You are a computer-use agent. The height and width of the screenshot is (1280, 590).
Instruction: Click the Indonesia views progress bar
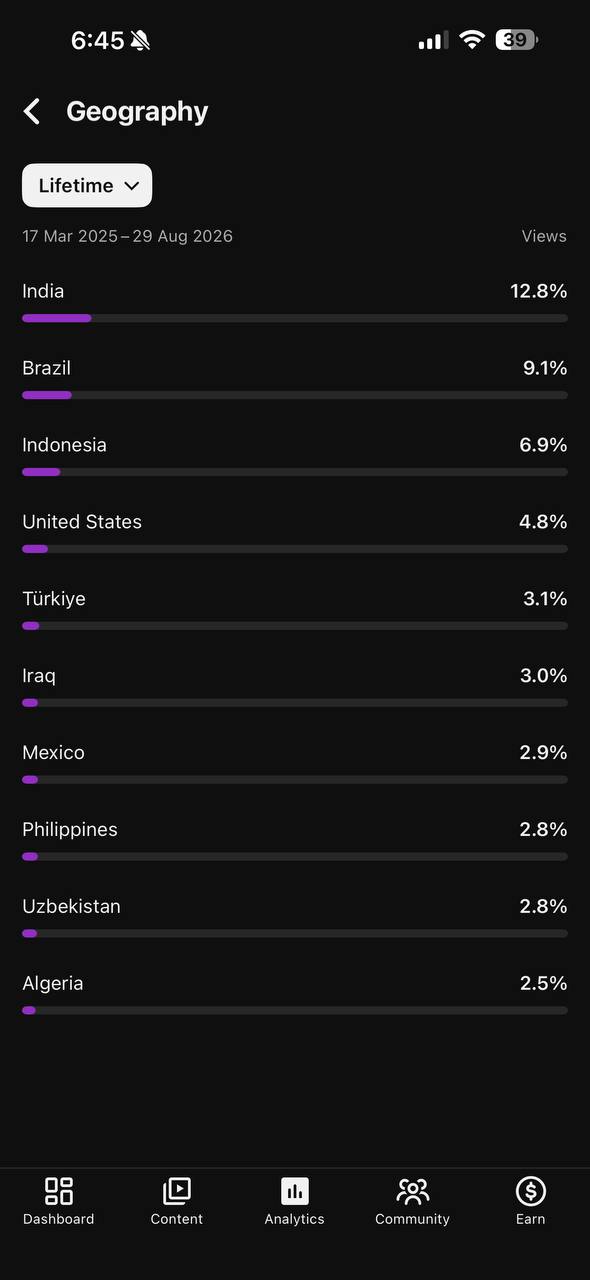click(295, 472)
